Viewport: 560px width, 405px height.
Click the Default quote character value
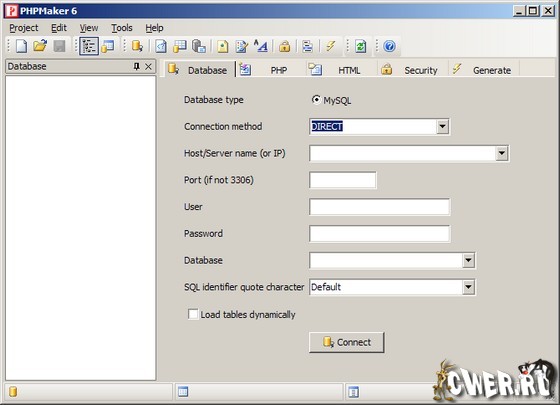(326, 287)
